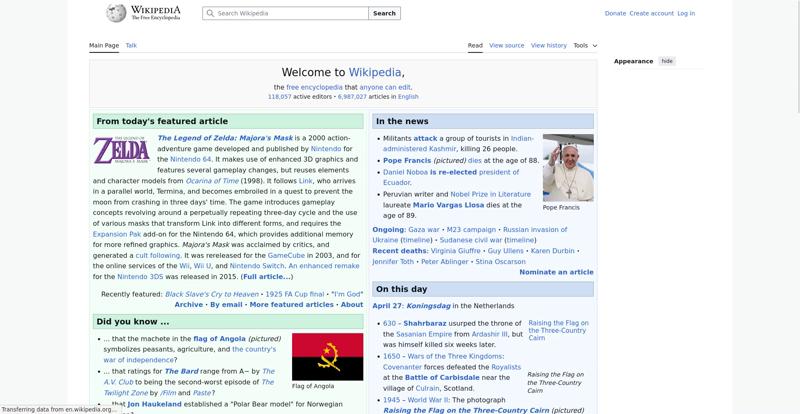This screenshot has height=414, width=800.
Task: Focus the Search Wikipedia input field
Action: (x=285, y=13)
